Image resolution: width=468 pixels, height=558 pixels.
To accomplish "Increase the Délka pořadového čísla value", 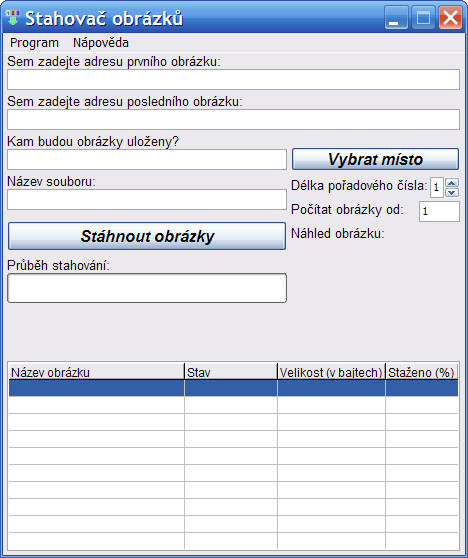I will point(452,183).
